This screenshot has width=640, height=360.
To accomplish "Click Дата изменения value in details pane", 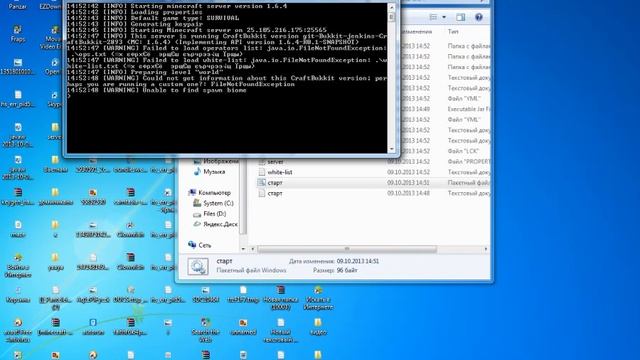I will (x=358, y=261).
